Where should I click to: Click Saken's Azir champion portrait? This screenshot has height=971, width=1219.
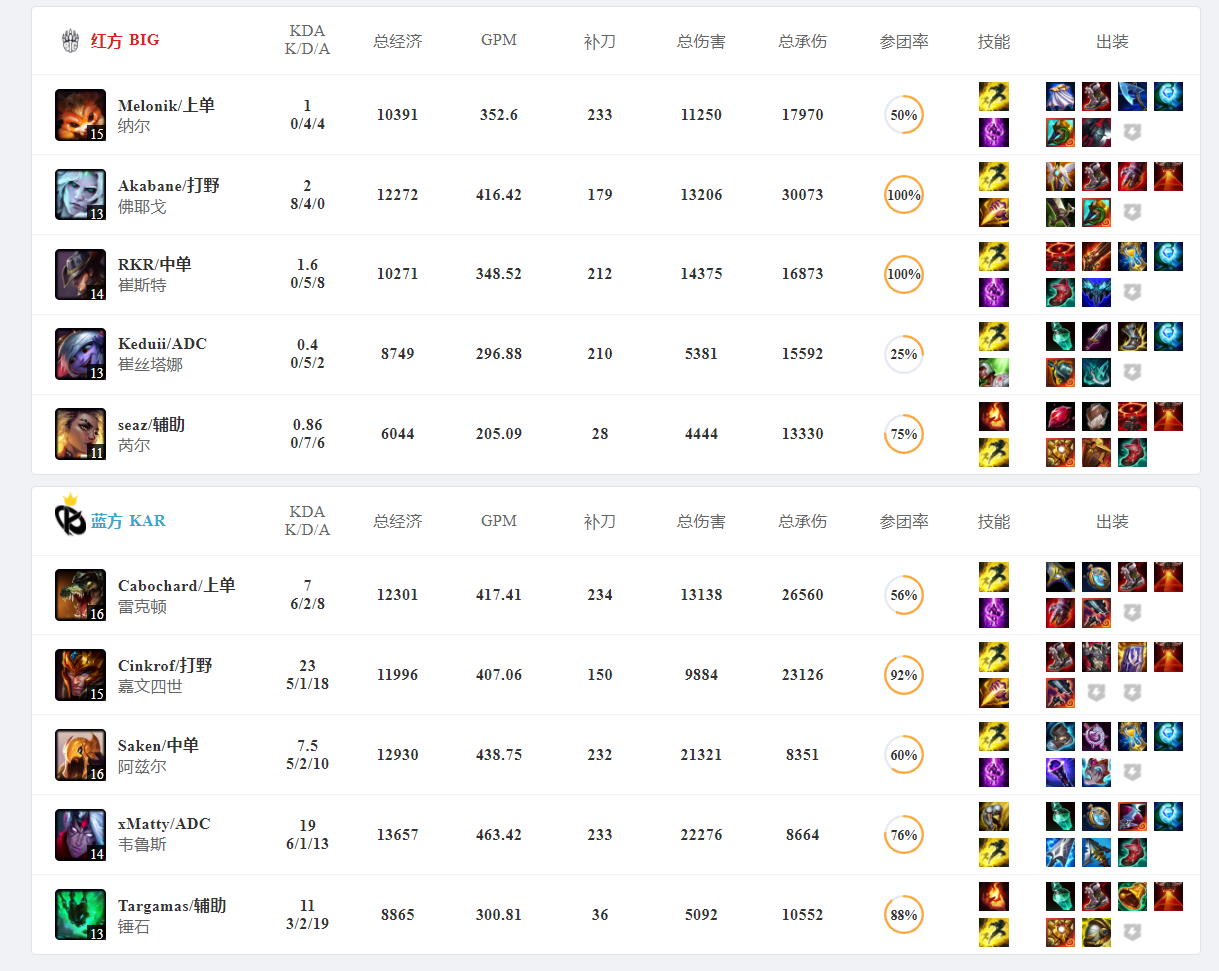(80, 754)
